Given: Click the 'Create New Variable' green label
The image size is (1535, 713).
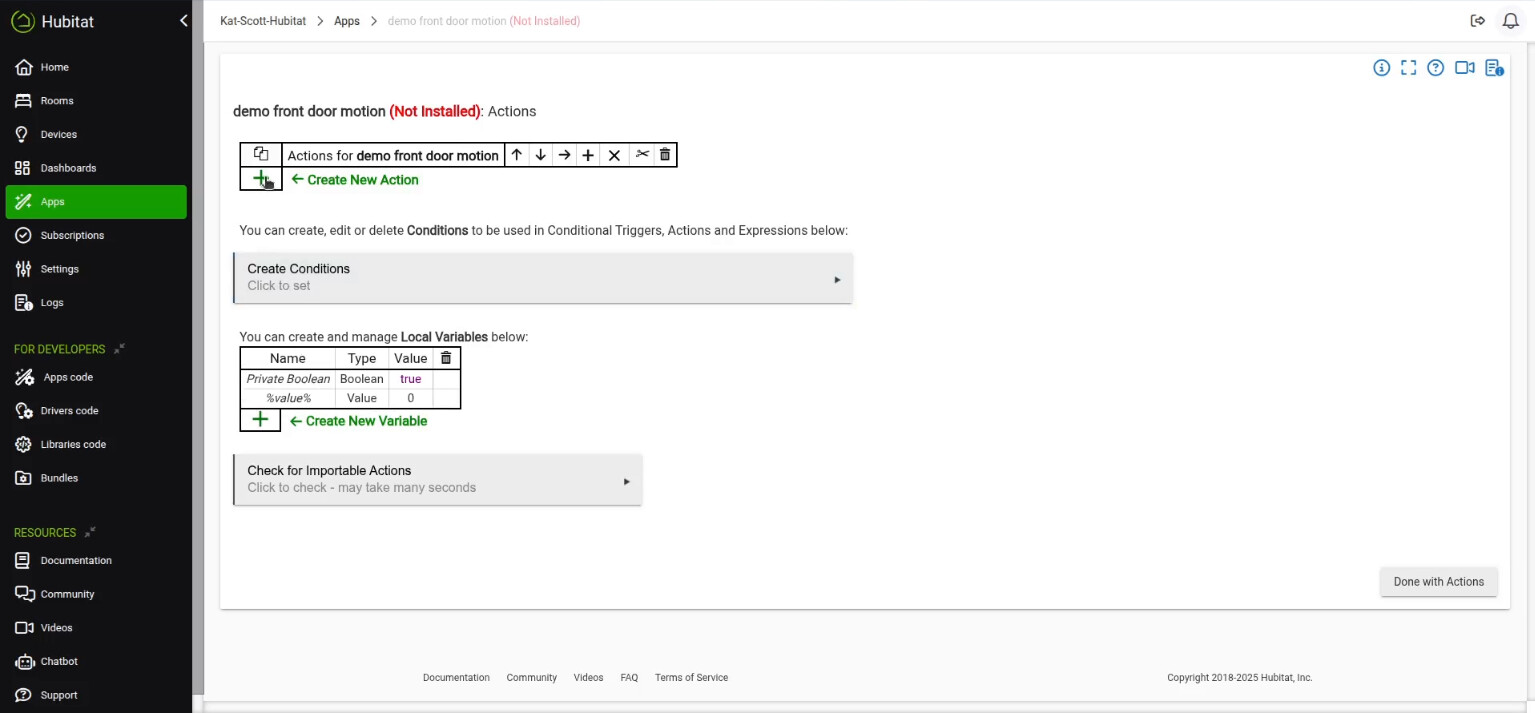Looking at the screenshot, I should click(358, 421).
